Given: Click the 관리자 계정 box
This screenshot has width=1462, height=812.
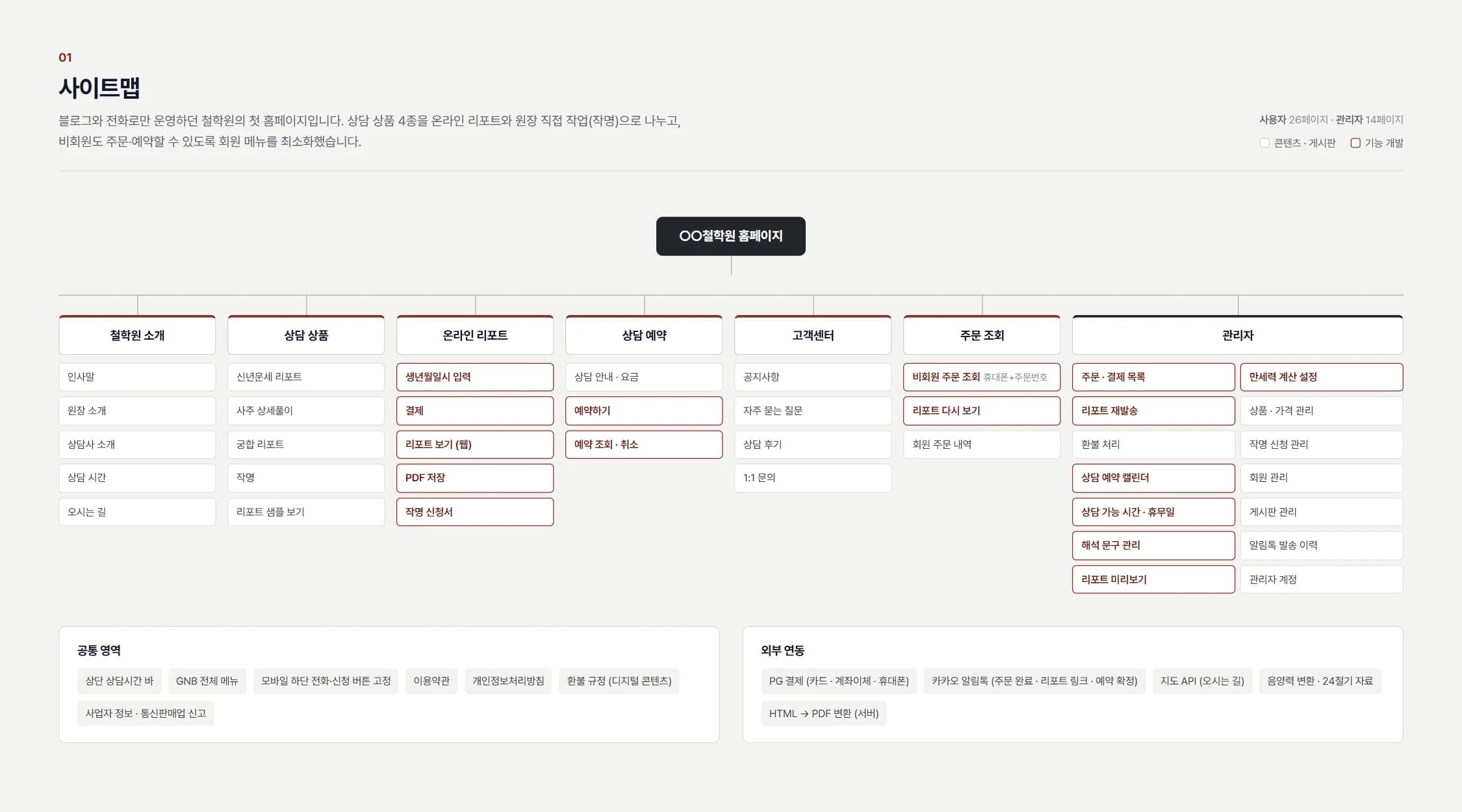Looking at the screenshot, I should coord(1322,579).
